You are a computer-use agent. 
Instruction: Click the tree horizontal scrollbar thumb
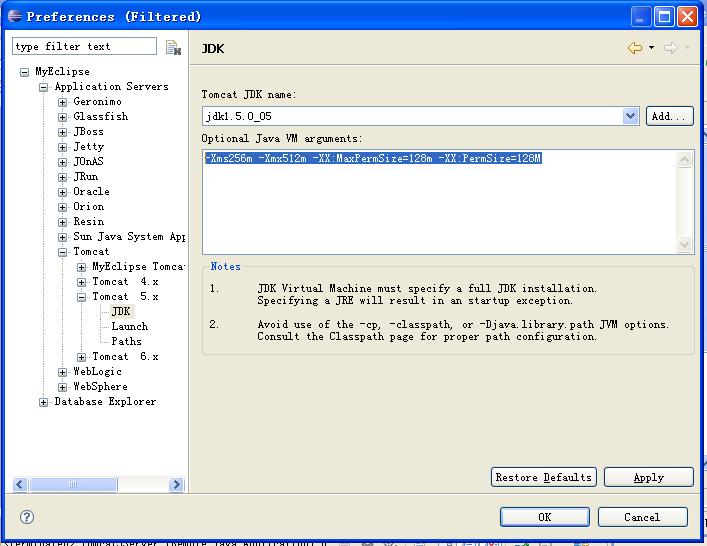pos(73,485)
